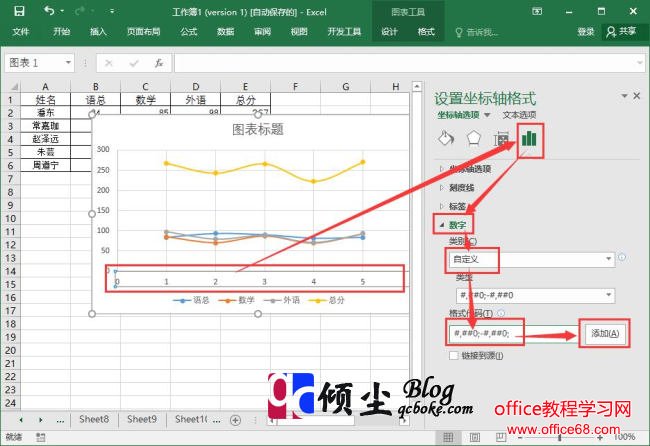Click the Tell me lightbulb search box
This screenshot has height=446, width=650.
point(477,32)
